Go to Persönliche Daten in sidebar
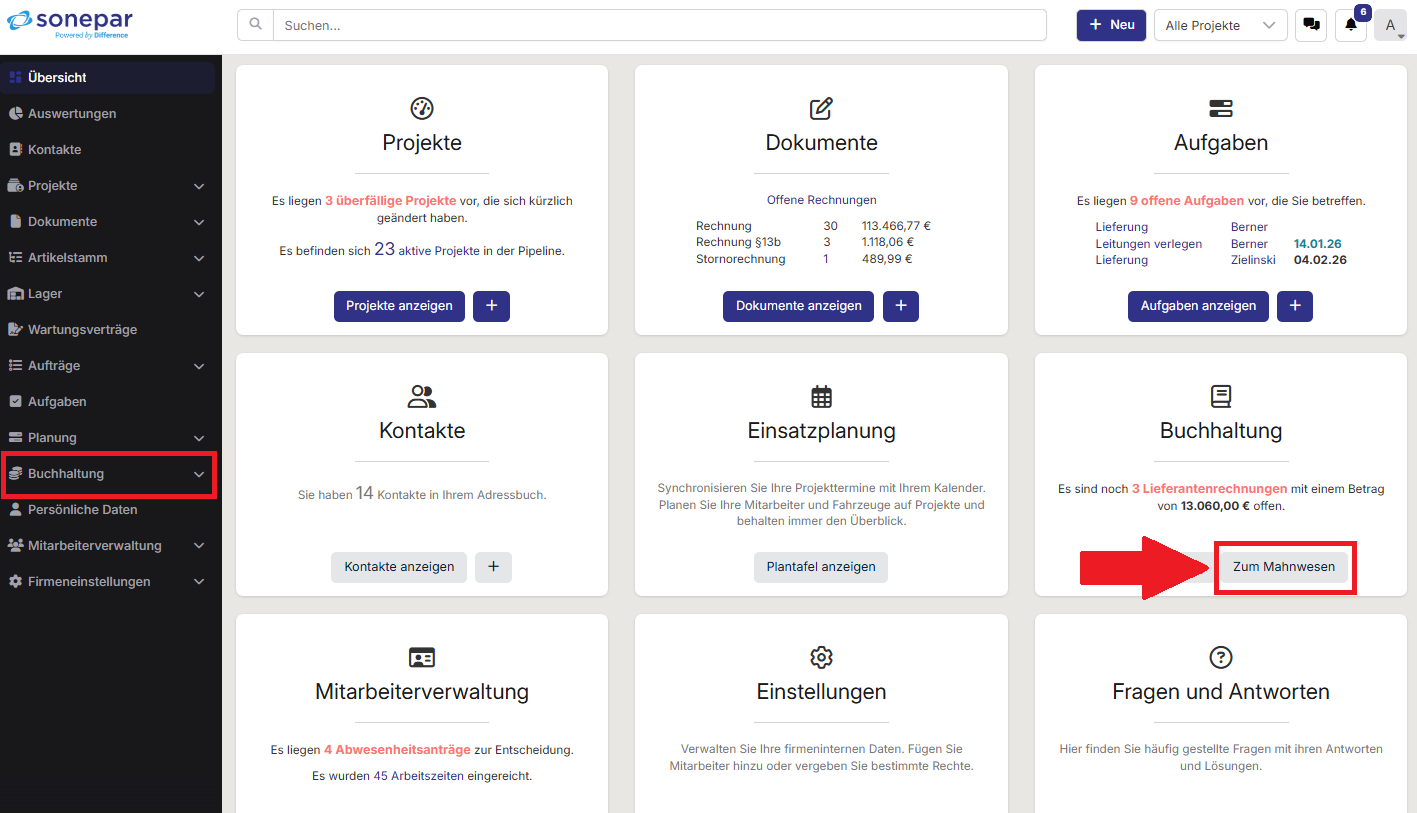 pyautogui.click(x=82, y=510)
